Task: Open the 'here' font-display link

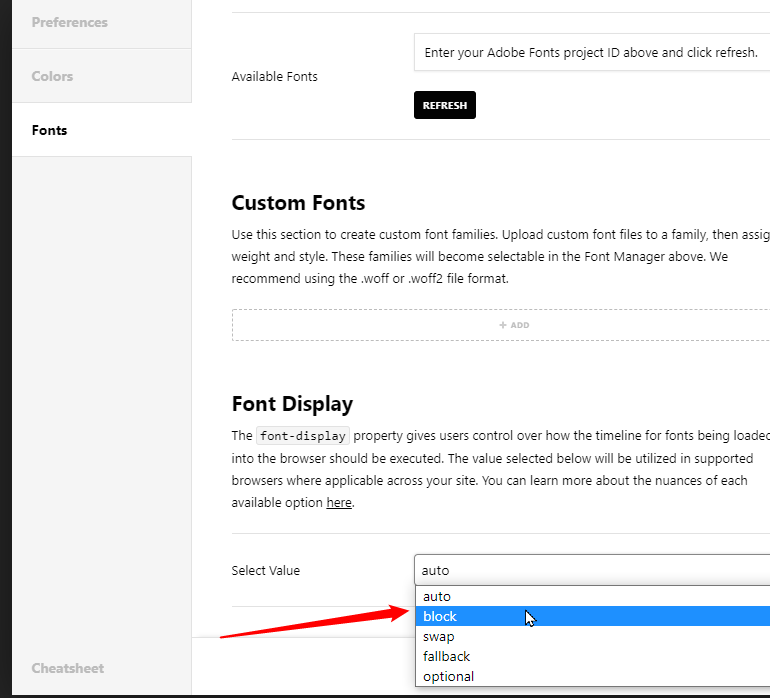Action: coord(339,503)
